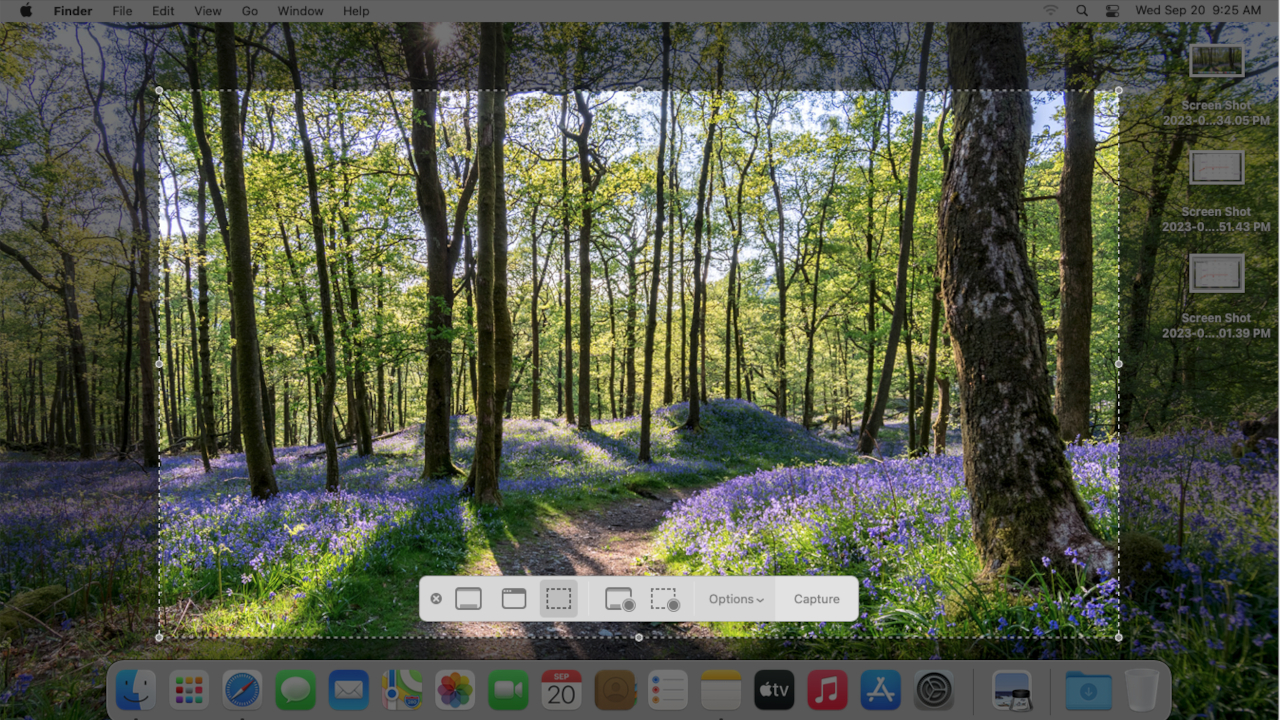The image size is (1280, 720).
Task: Open the Trash in the Dock
Action: coord(1141,690)
